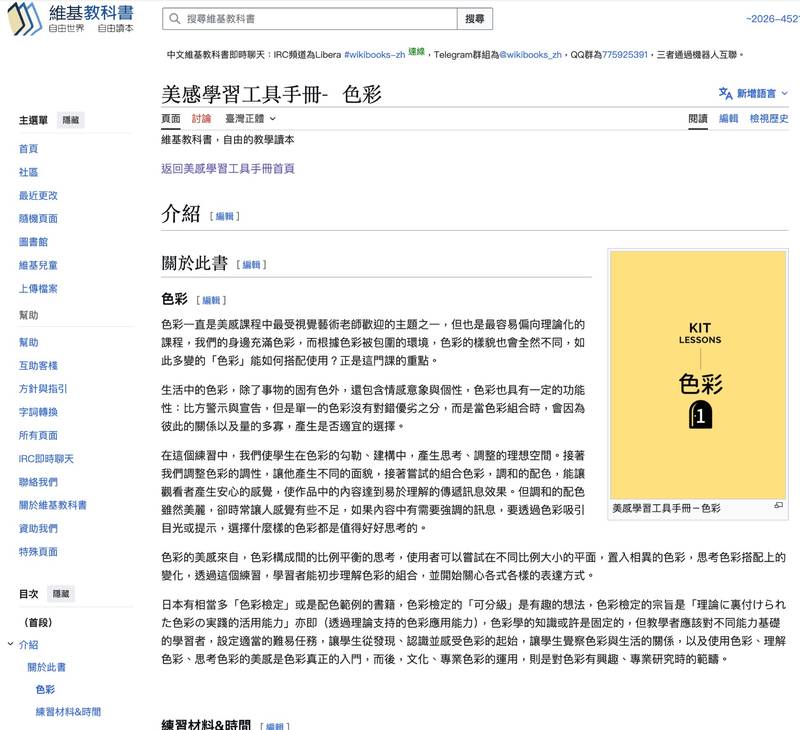Open 聯絡我們 in sidebar
The height and width of the screenshot is (730, 800).
38,482
